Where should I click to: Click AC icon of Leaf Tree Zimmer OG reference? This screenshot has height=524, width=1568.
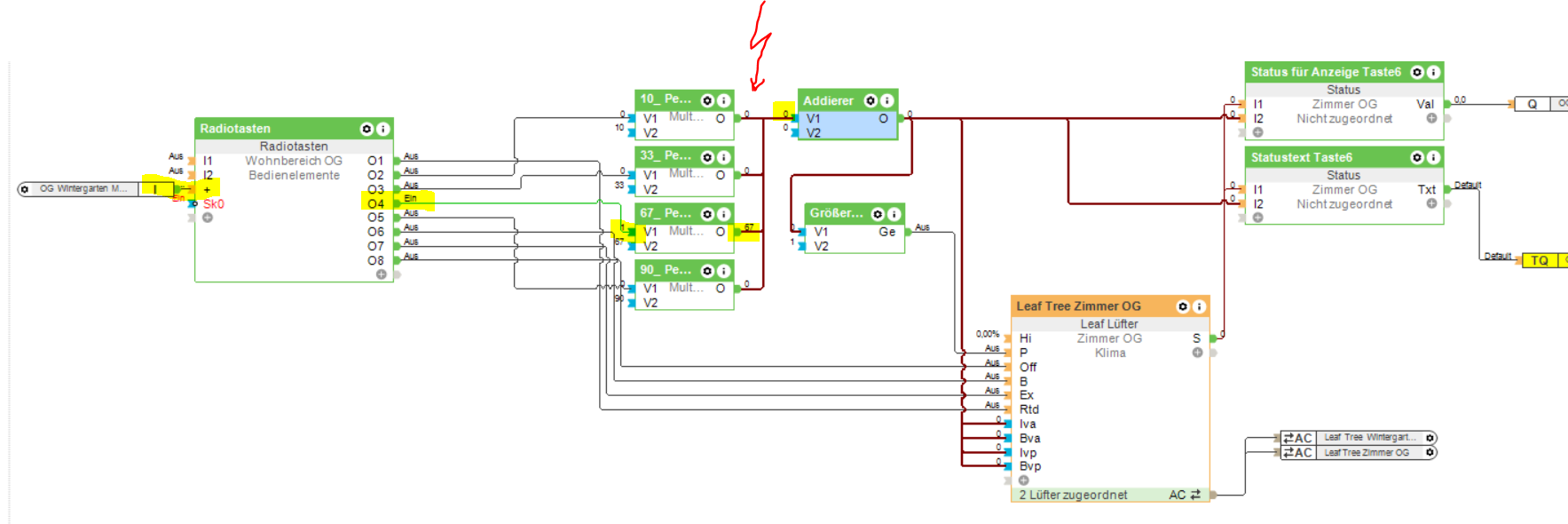1297,452
